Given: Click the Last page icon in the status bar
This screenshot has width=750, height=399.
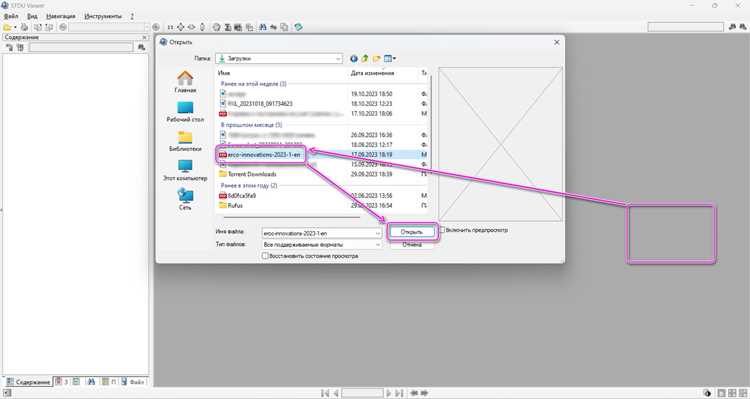Looking at the screenshot, I should coord(399,393).
